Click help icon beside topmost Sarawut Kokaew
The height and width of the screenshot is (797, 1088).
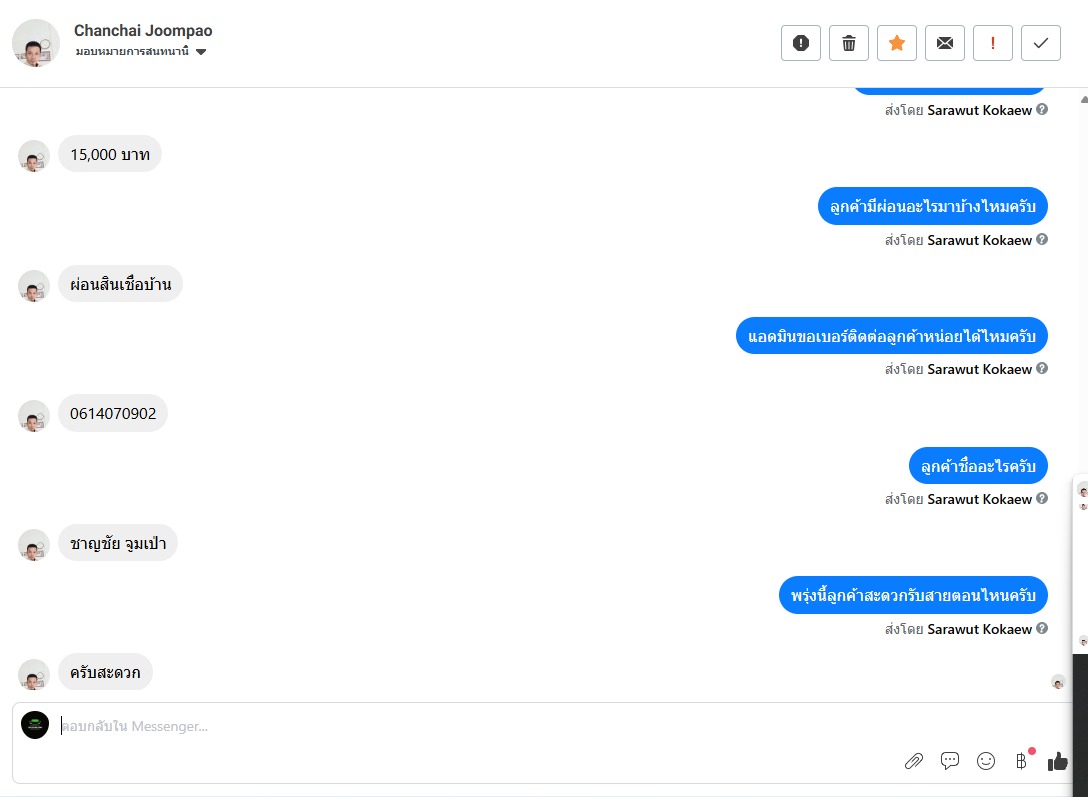pos(1042,109)
